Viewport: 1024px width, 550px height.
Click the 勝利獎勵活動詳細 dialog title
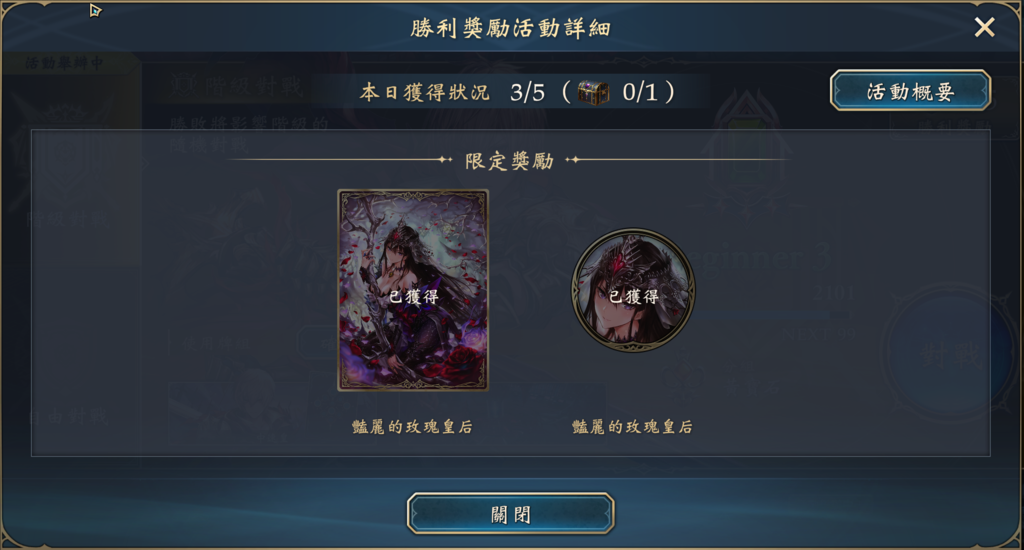pyautogui.click(x=511, y=28)
